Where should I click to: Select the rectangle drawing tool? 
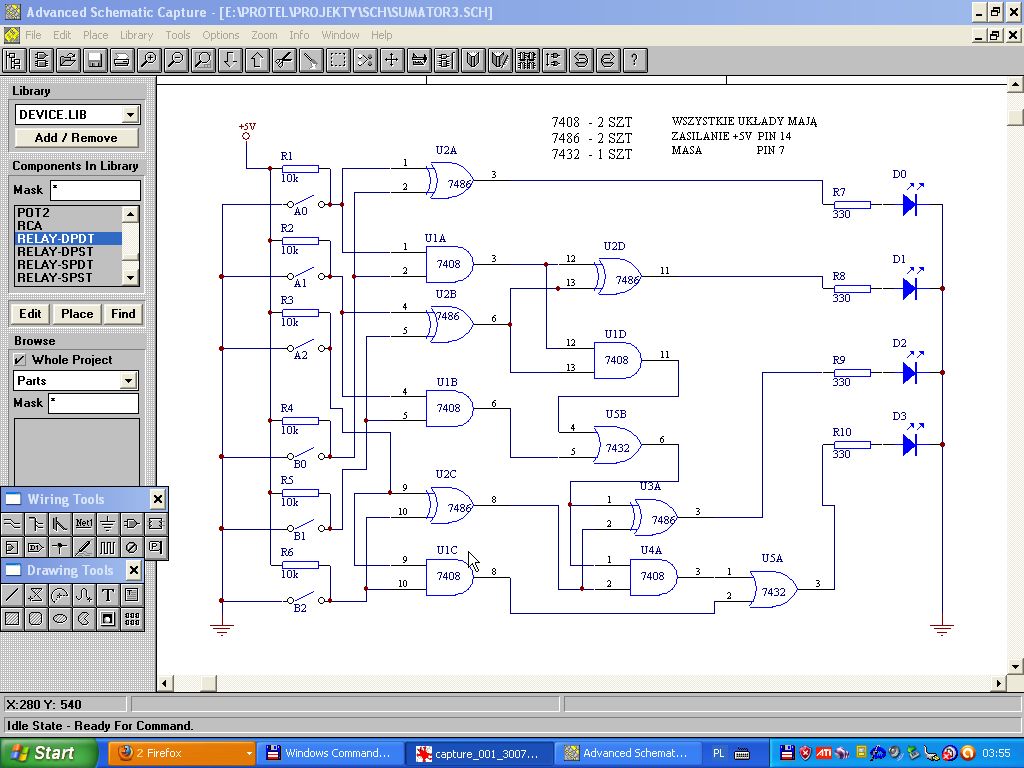[12, 618]
